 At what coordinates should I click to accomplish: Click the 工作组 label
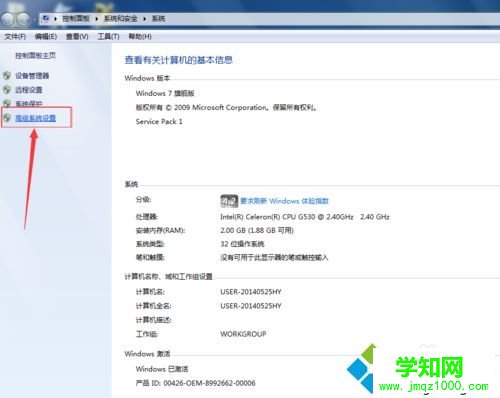(147, 334)
